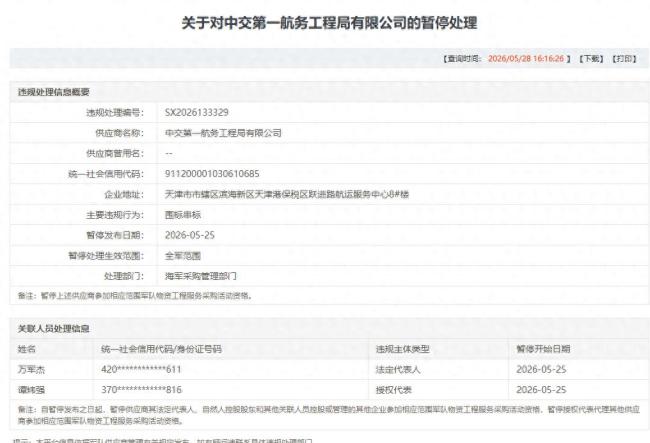650x443 pixels.
Task: Select 万军杰 row's date 2026-05-25
Action: pyautogui.click(x=541, y=369)
